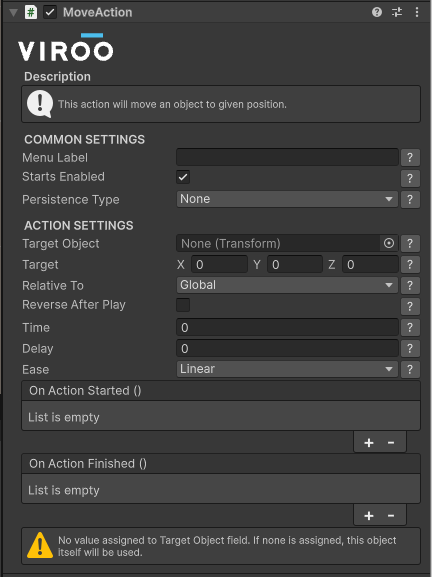Open the Ease dropdown set to Linear

tap(287, 369)
